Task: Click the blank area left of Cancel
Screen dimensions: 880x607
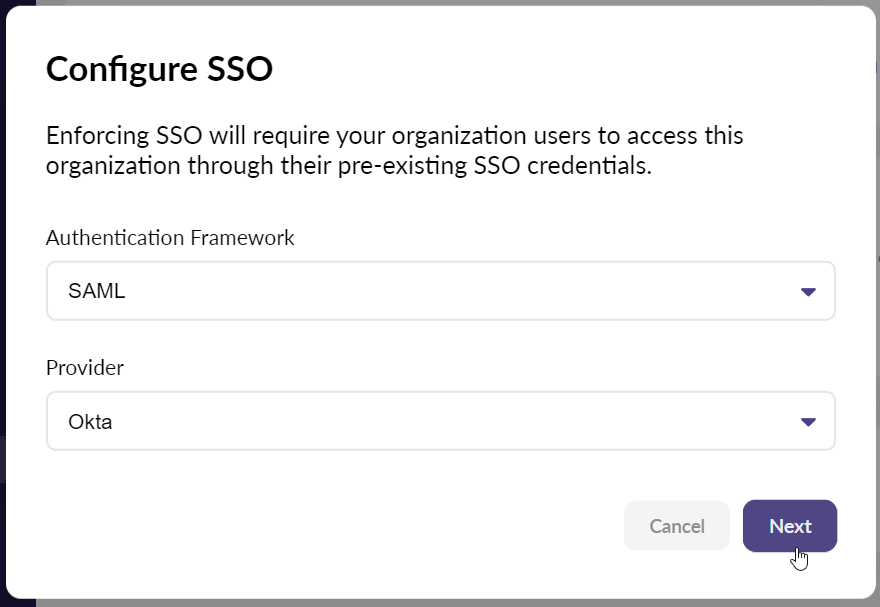Action: tap(337, 526)
